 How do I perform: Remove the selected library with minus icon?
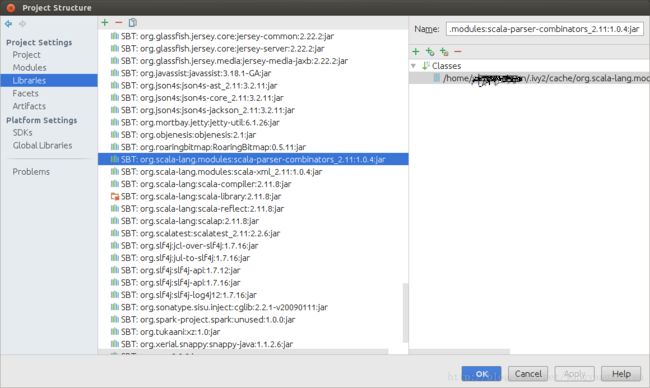(119, 22)
